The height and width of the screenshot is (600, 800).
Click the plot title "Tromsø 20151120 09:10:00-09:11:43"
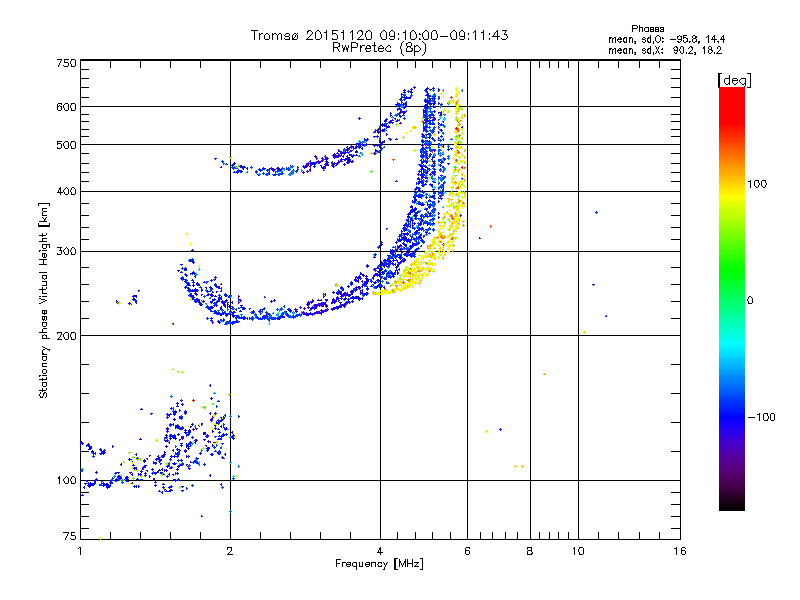point(379,35)
